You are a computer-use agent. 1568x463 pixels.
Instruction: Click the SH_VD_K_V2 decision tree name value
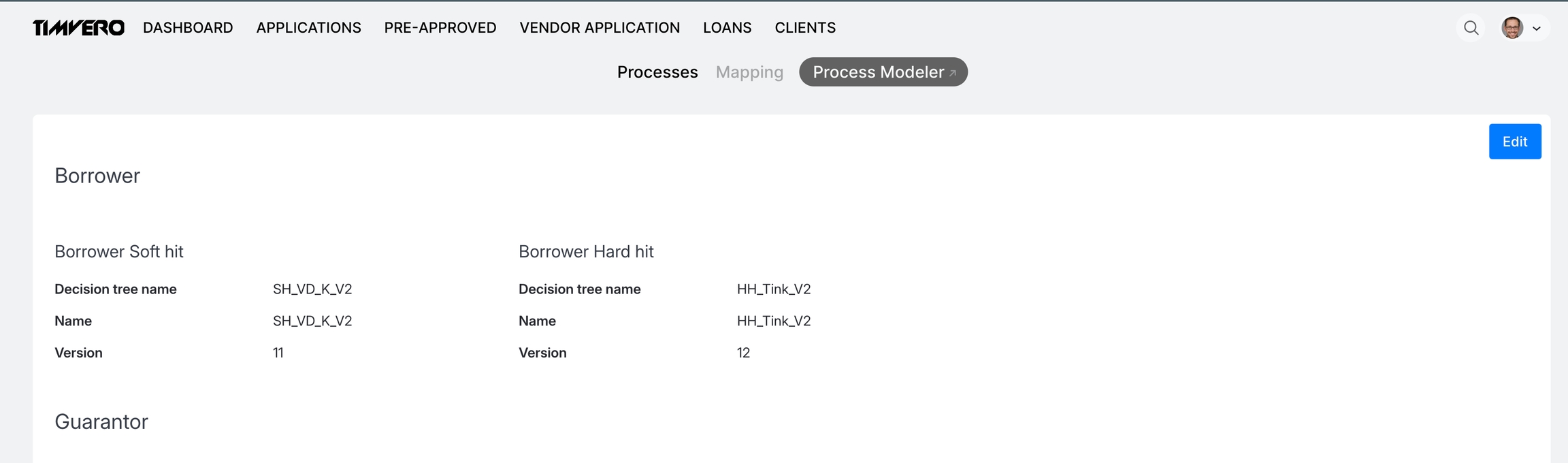[x=312, y=289]
